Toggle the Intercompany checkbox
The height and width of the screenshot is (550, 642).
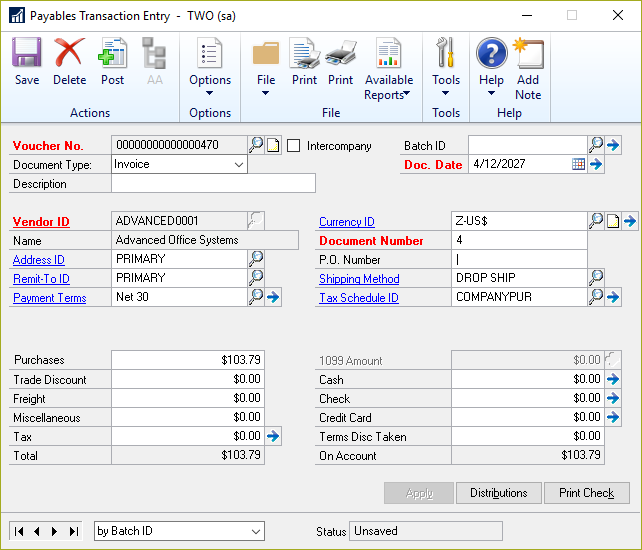[294, 146]
